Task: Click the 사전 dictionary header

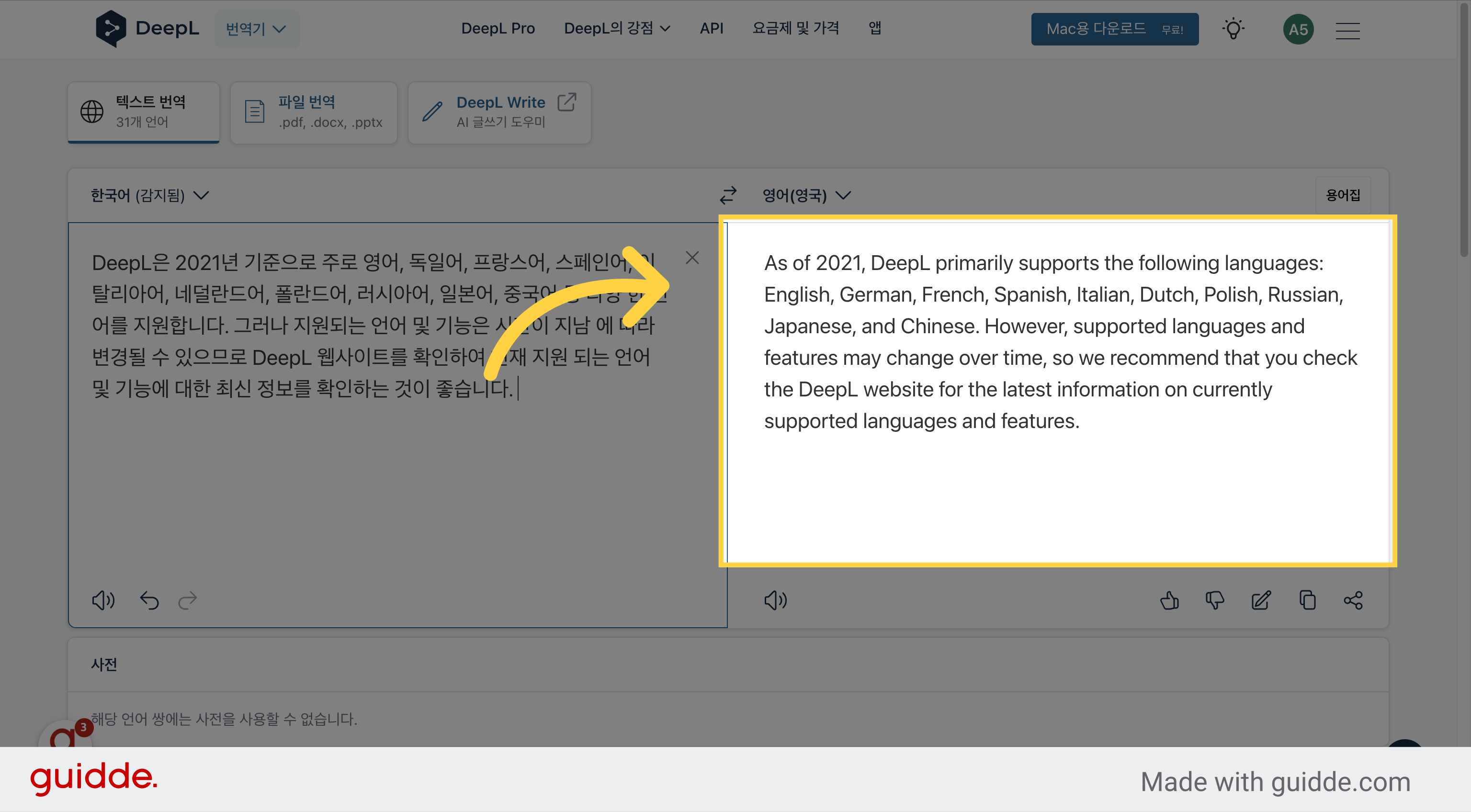Action: [104, 665]
